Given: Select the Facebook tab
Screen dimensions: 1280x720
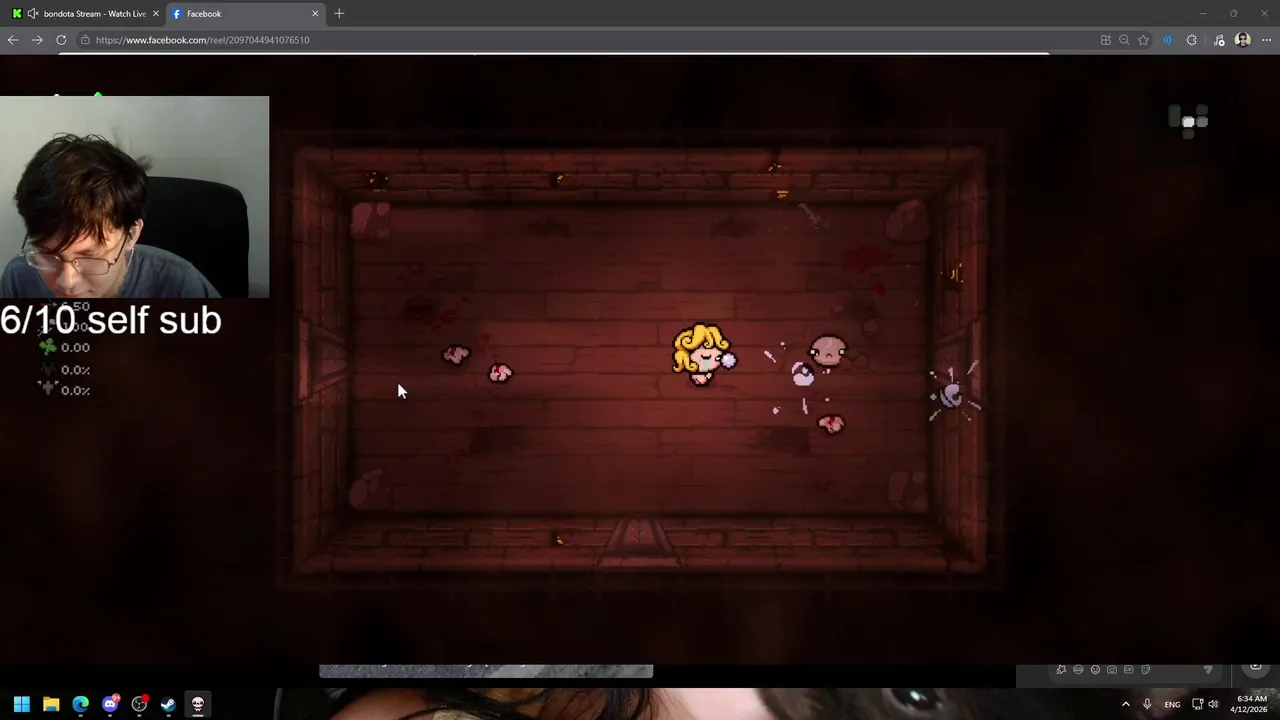Looking at the screenshot, I should 245,14.
